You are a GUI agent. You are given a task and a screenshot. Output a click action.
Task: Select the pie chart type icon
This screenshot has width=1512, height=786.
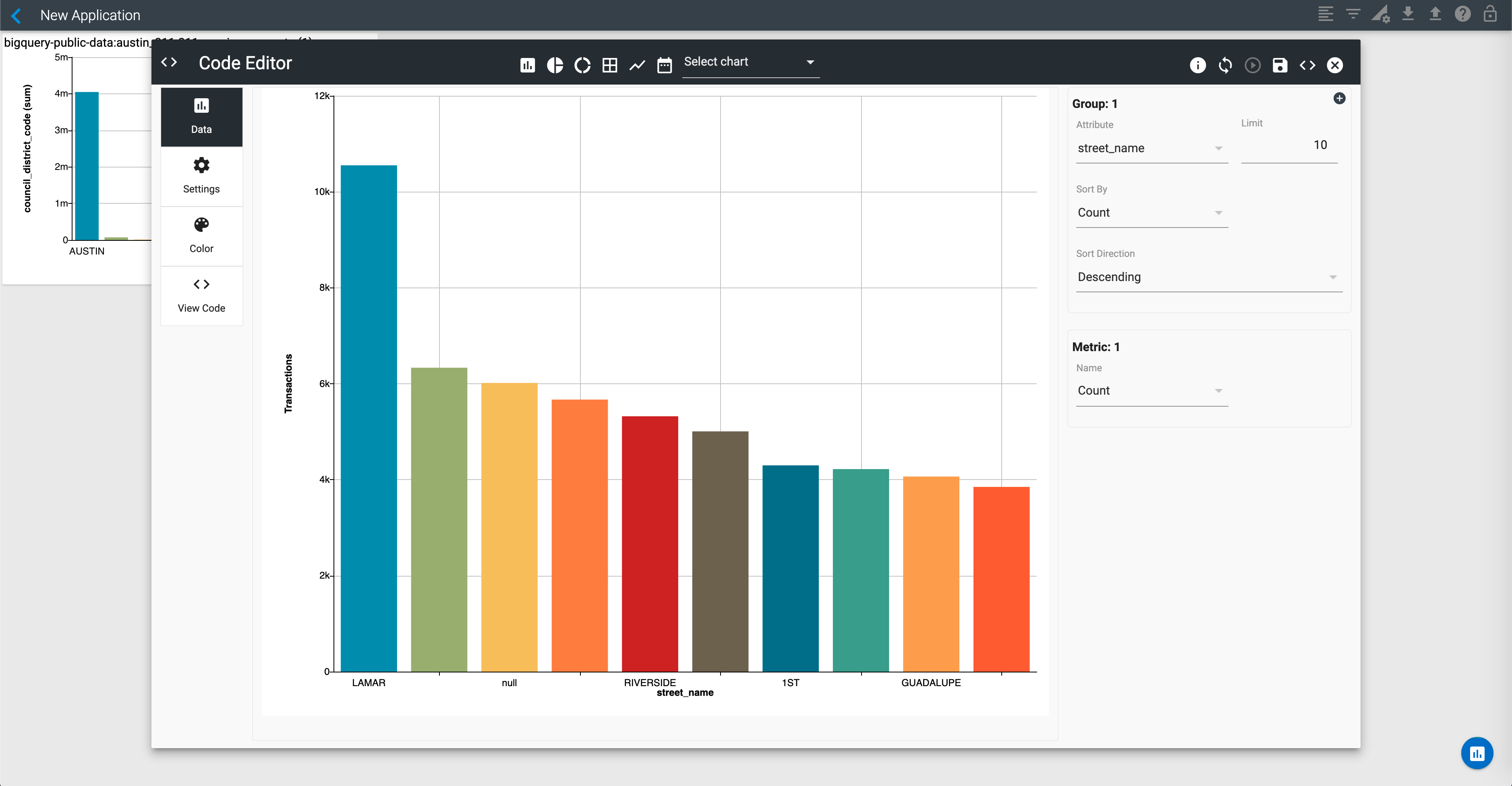pyautogui.click(x=555, y=65)
